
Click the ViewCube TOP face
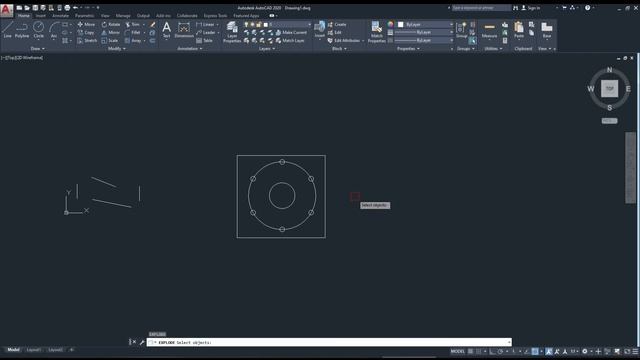609,89
